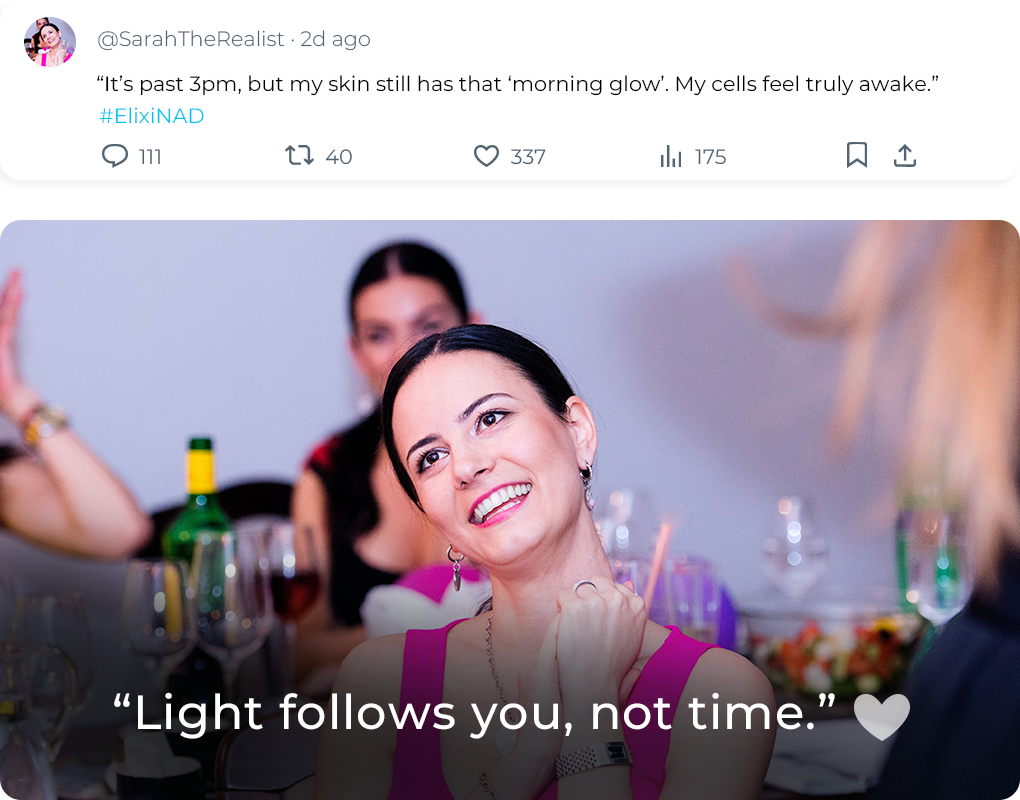This screenshot has height=800, width=1020.
Task: Click the reply speech bubble icon
Action: [116, 156]
